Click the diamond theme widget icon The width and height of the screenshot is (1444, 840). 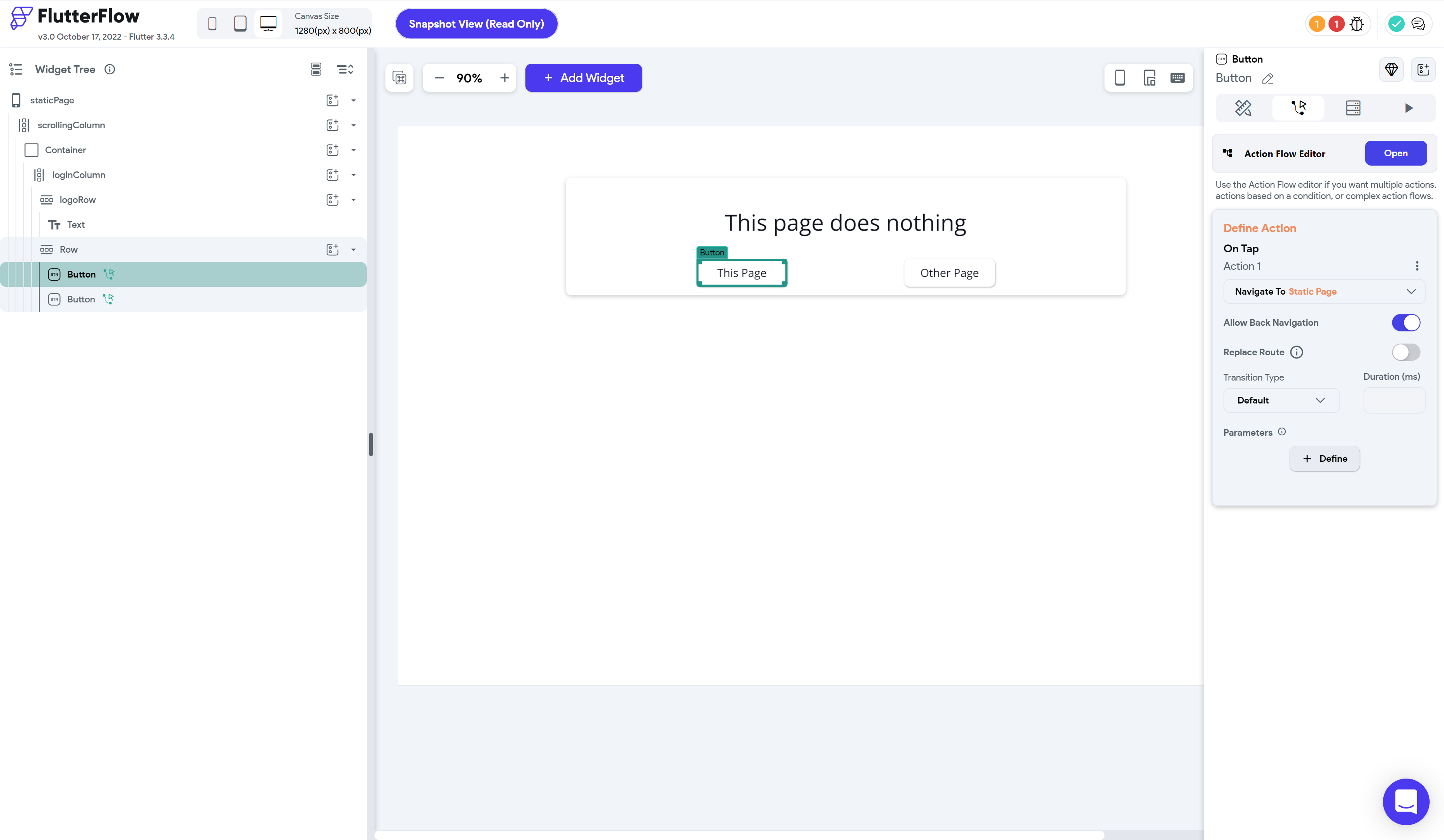click(1391, 70)
